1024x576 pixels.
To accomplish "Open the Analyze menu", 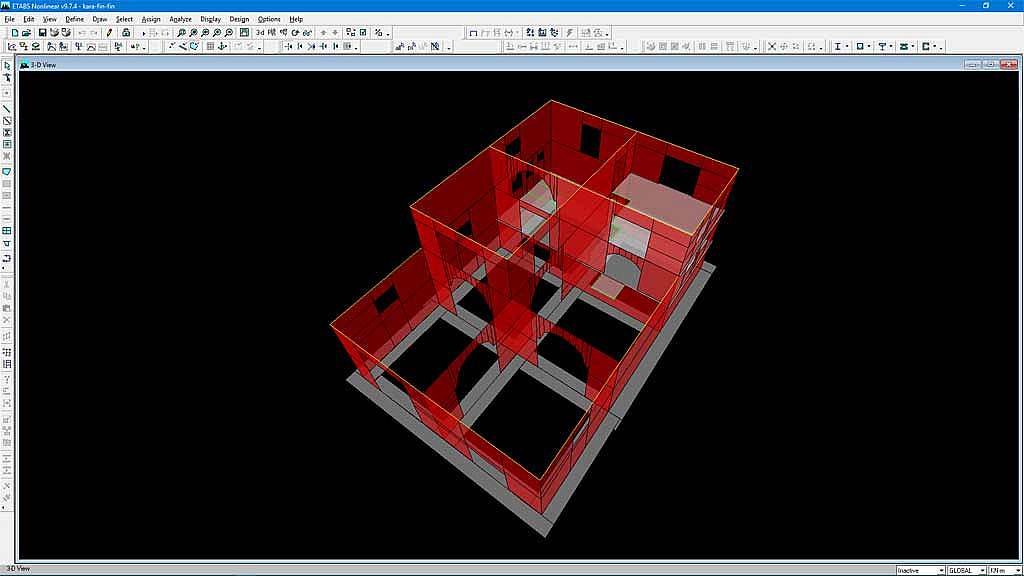I will (x=180, y=19).
